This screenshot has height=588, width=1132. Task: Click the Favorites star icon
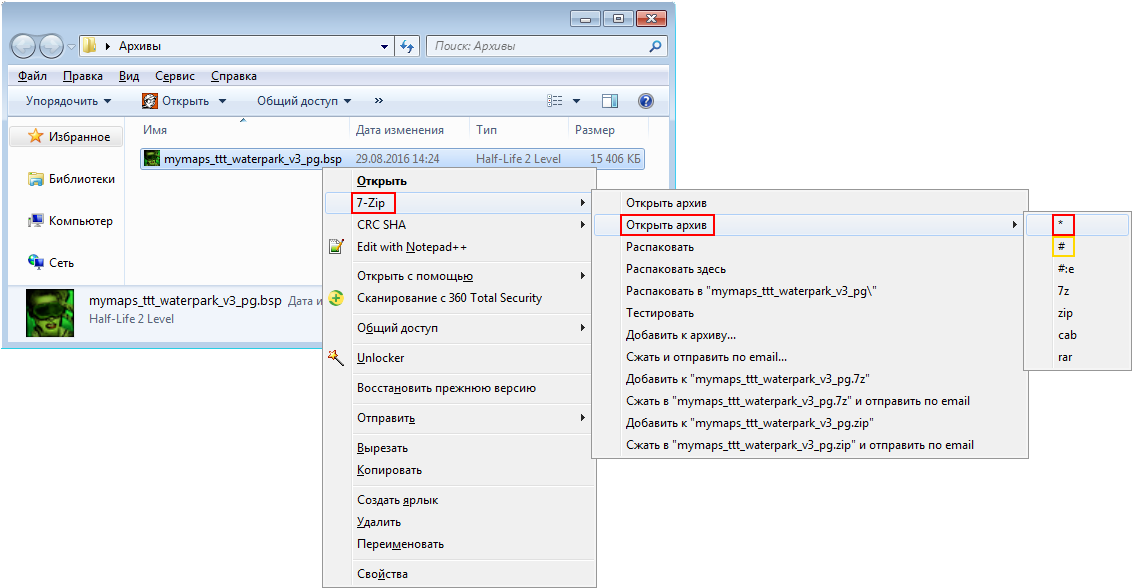[35, 136]
